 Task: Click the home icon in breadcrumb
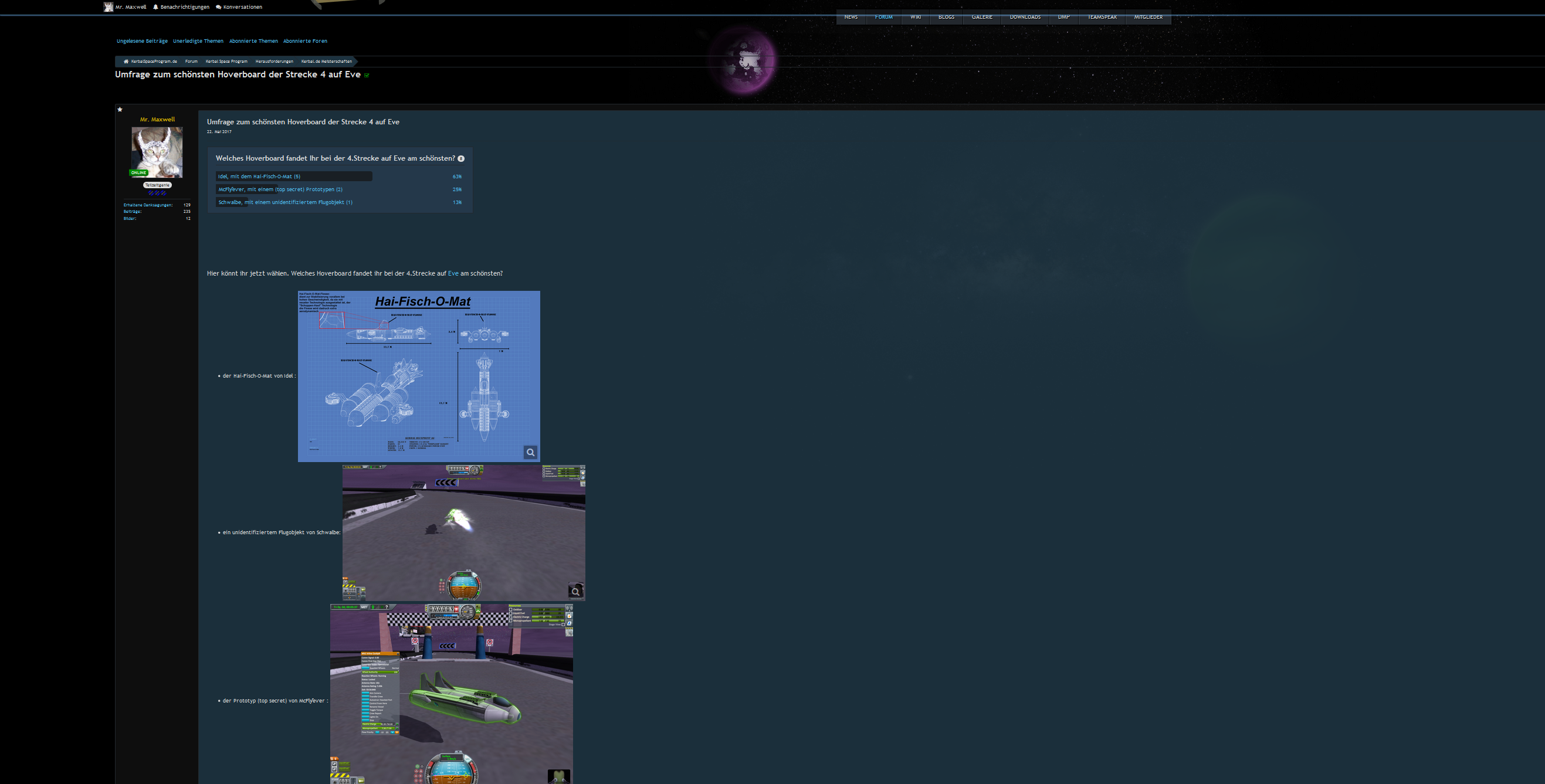click(126, 61)
